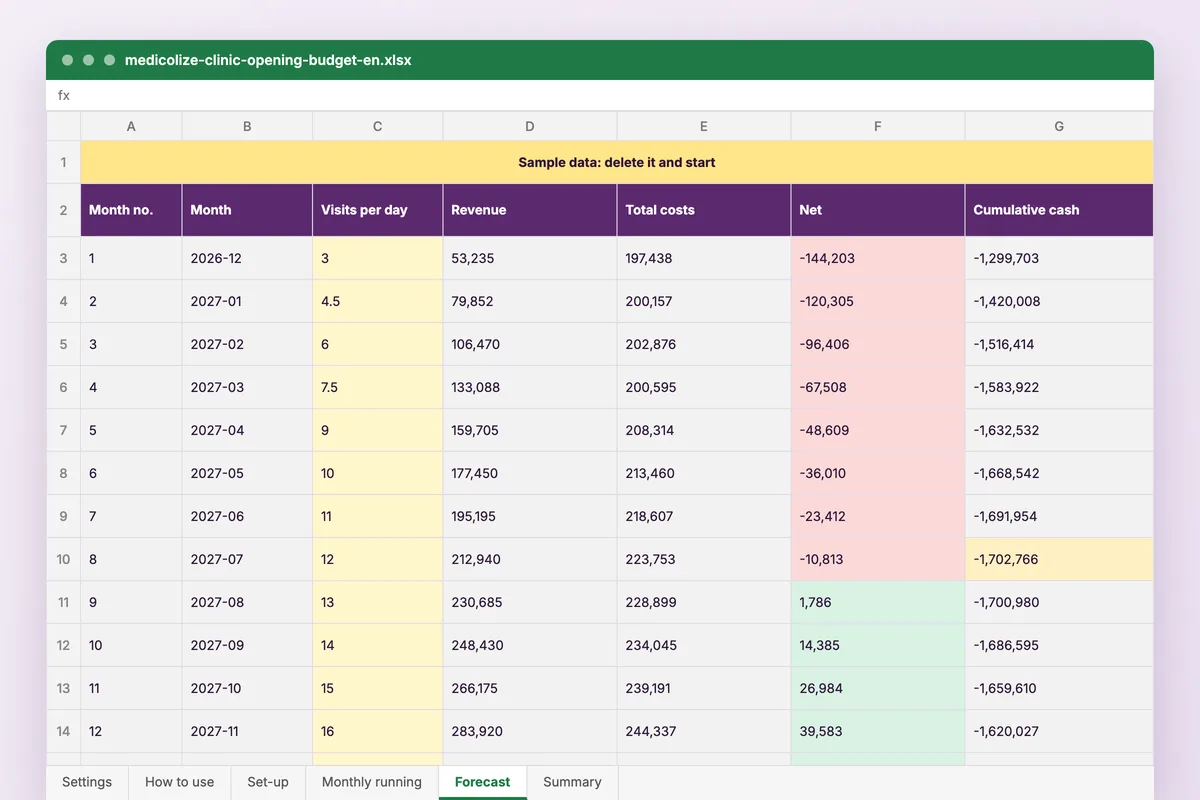1200x800 pixels.
Task: Switch to the Settings sheet tab
Action: click(x=87, y=782)
